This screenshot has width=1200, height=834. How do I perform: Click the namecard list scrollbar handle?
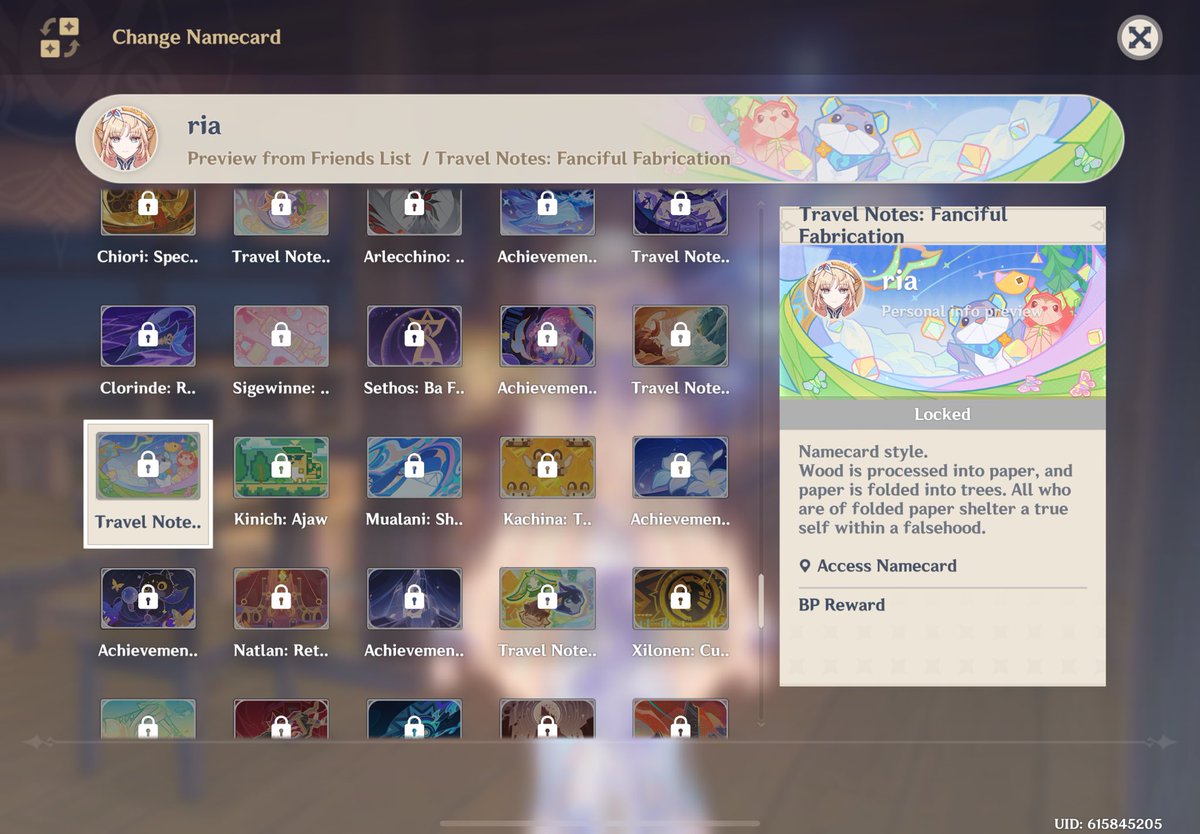tap(760, 599)
